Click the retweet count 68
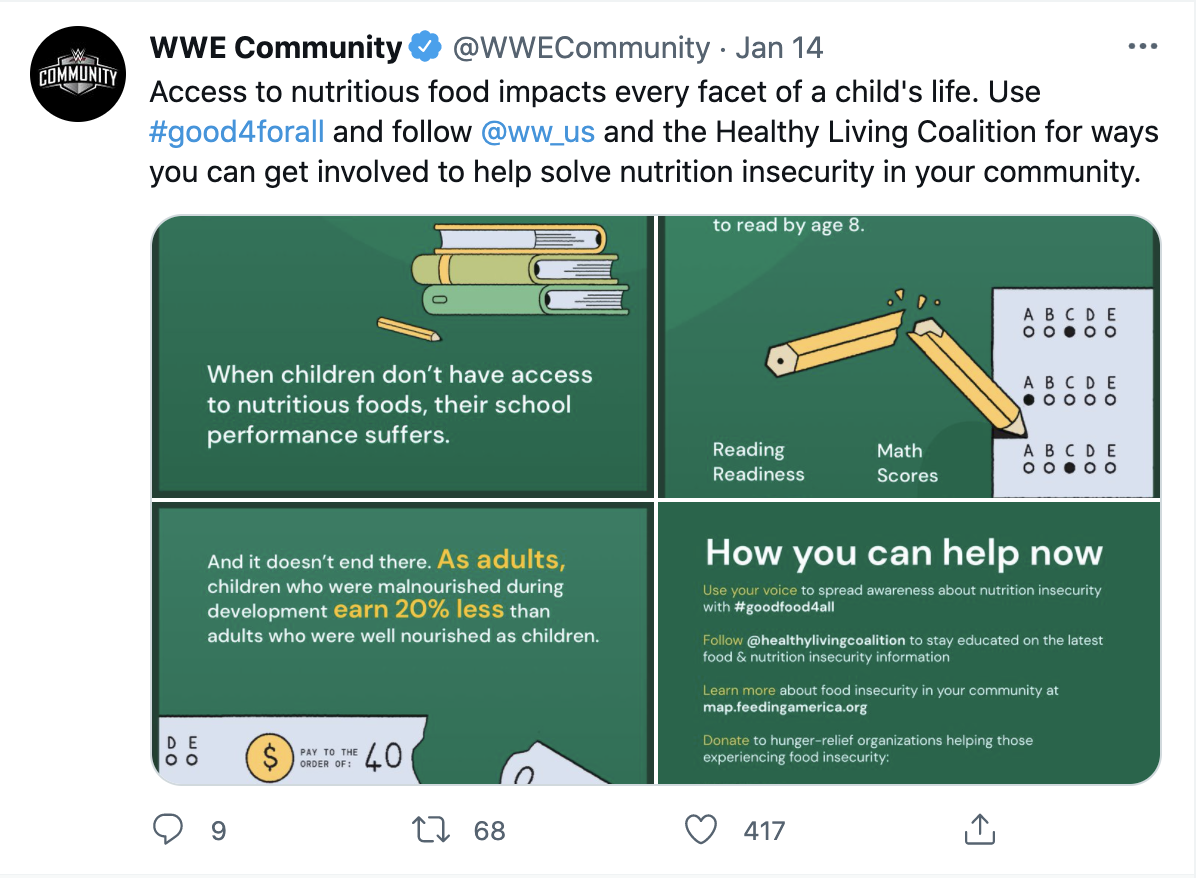Viewport: 1200px width, 878px height. pos(489,830)
